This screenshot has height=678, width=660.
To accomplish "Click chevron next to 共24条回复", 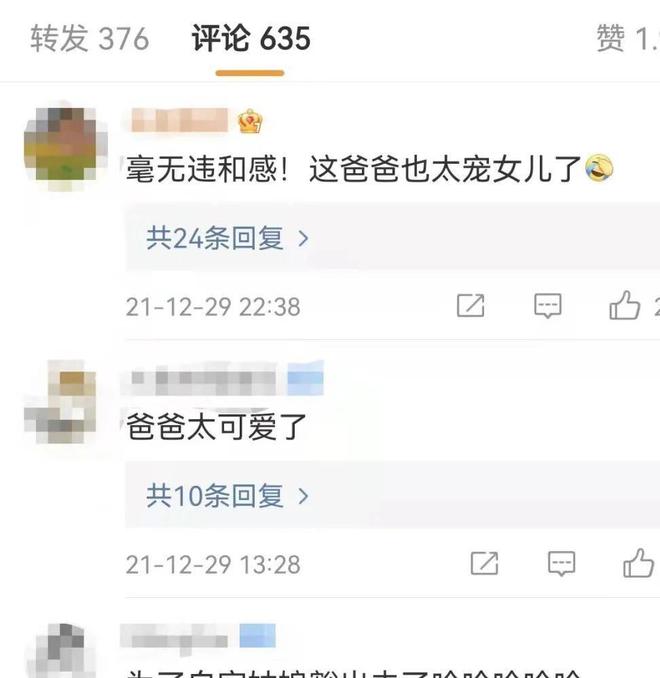I will click(304, 238).
